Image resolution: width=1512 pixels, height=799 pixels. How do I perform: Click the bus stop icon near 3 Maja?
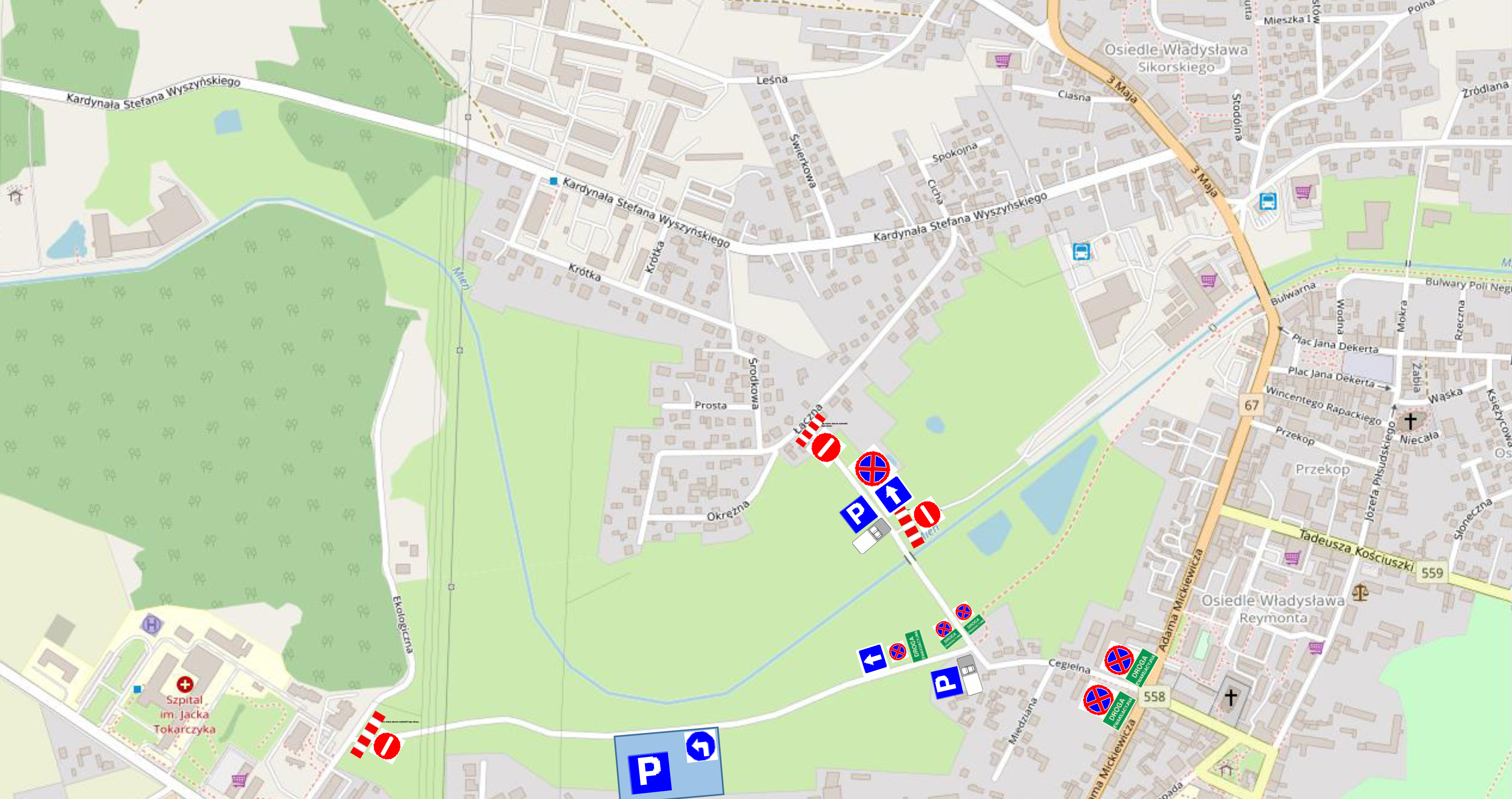1267,201
